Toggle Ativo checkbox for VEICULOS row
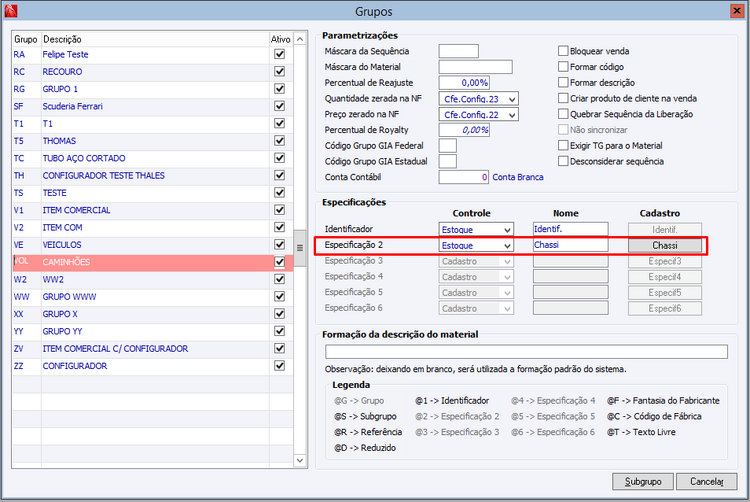Screen dimensions: 750x502 click(x=279, y=244)
